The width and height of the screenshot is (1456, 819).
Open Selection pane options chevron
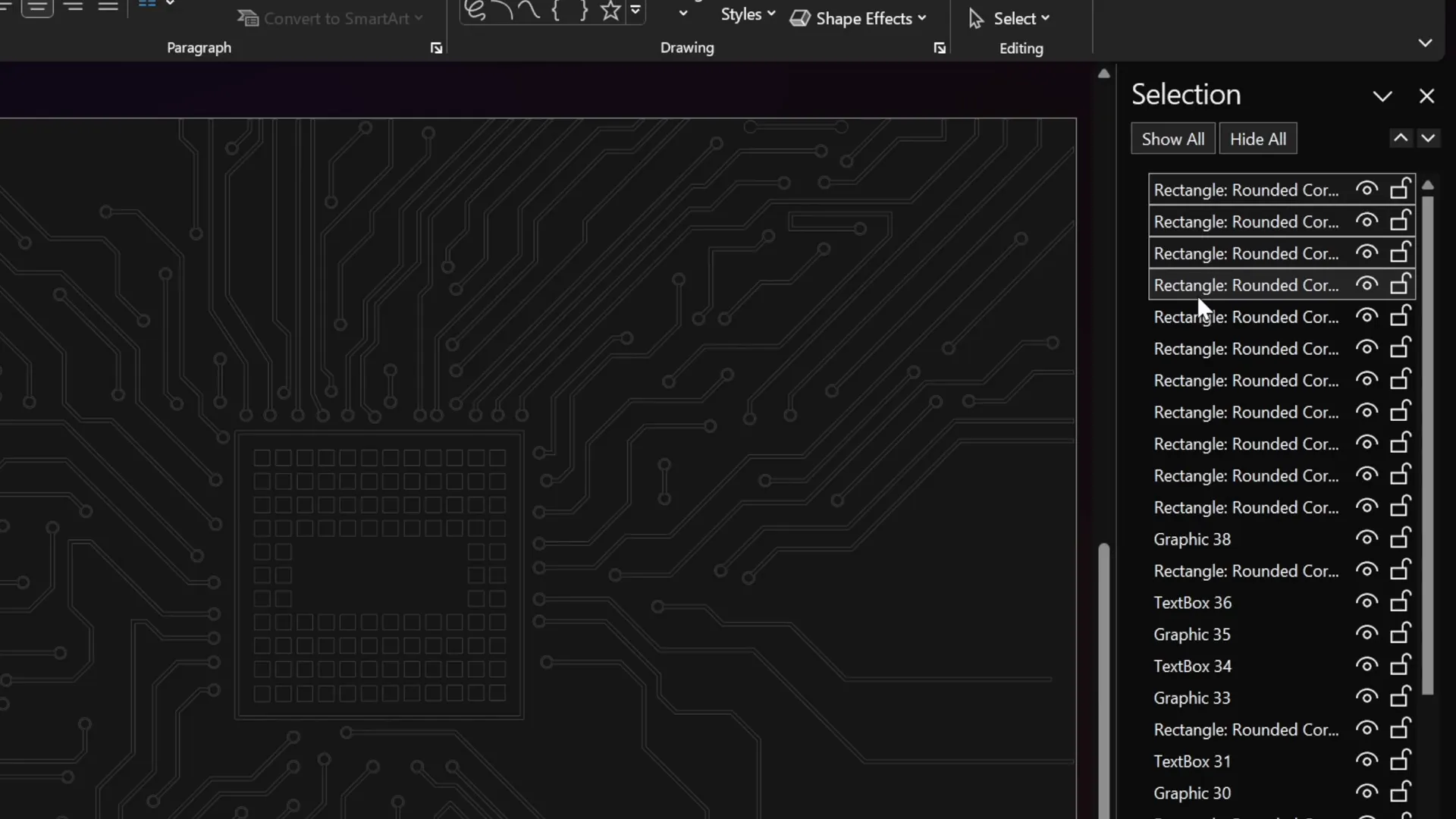1382,96
